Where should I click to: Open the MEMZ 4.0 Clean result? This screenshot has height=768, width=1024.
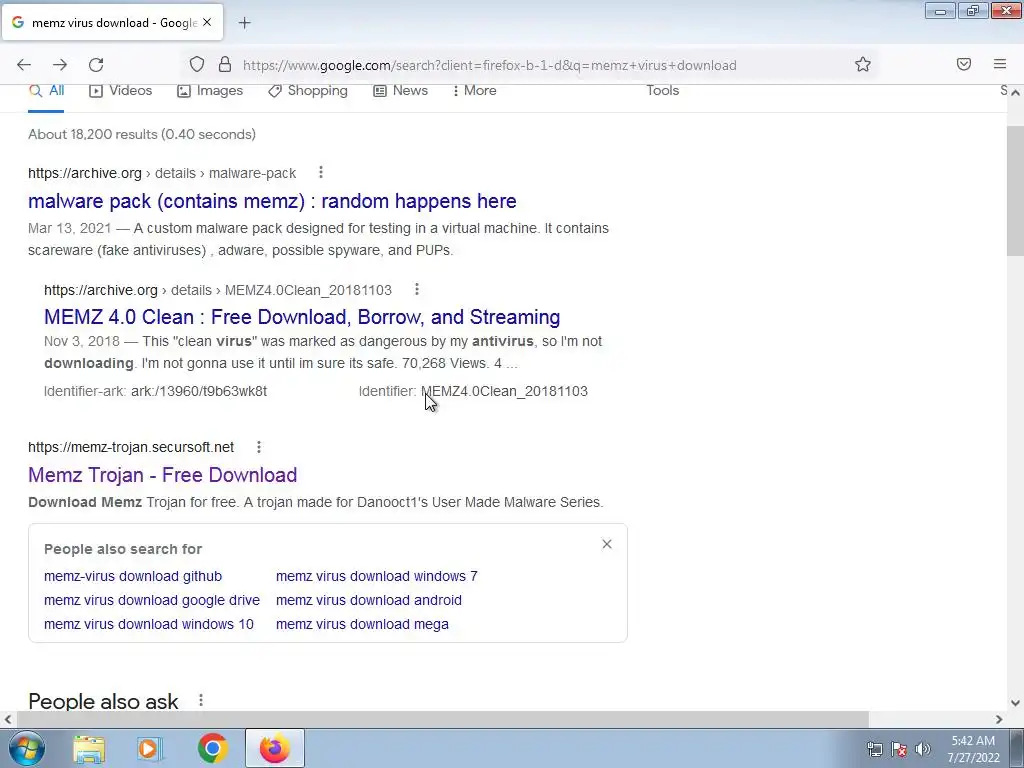click(x=302, y=317)
